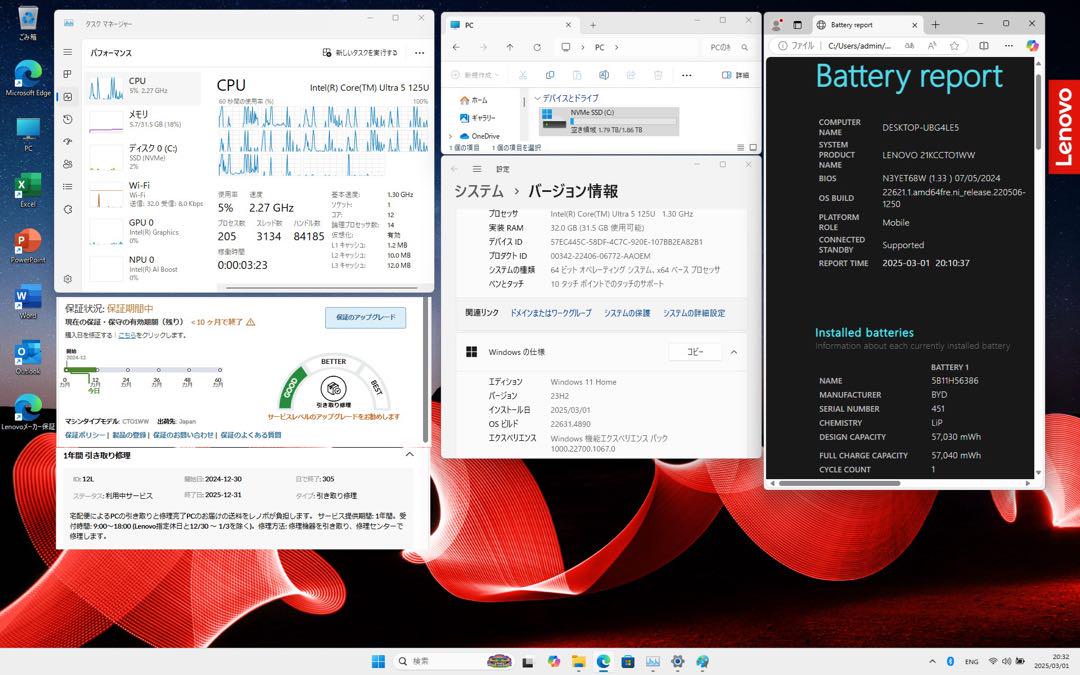Click Edge address bar file URL

click(859, 45)
